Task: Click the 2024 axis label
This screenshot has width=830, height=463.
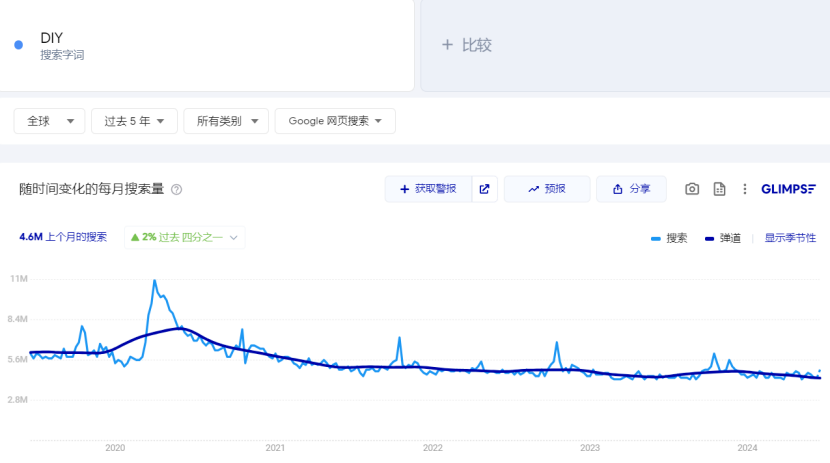Action: (x=747, y=448)
